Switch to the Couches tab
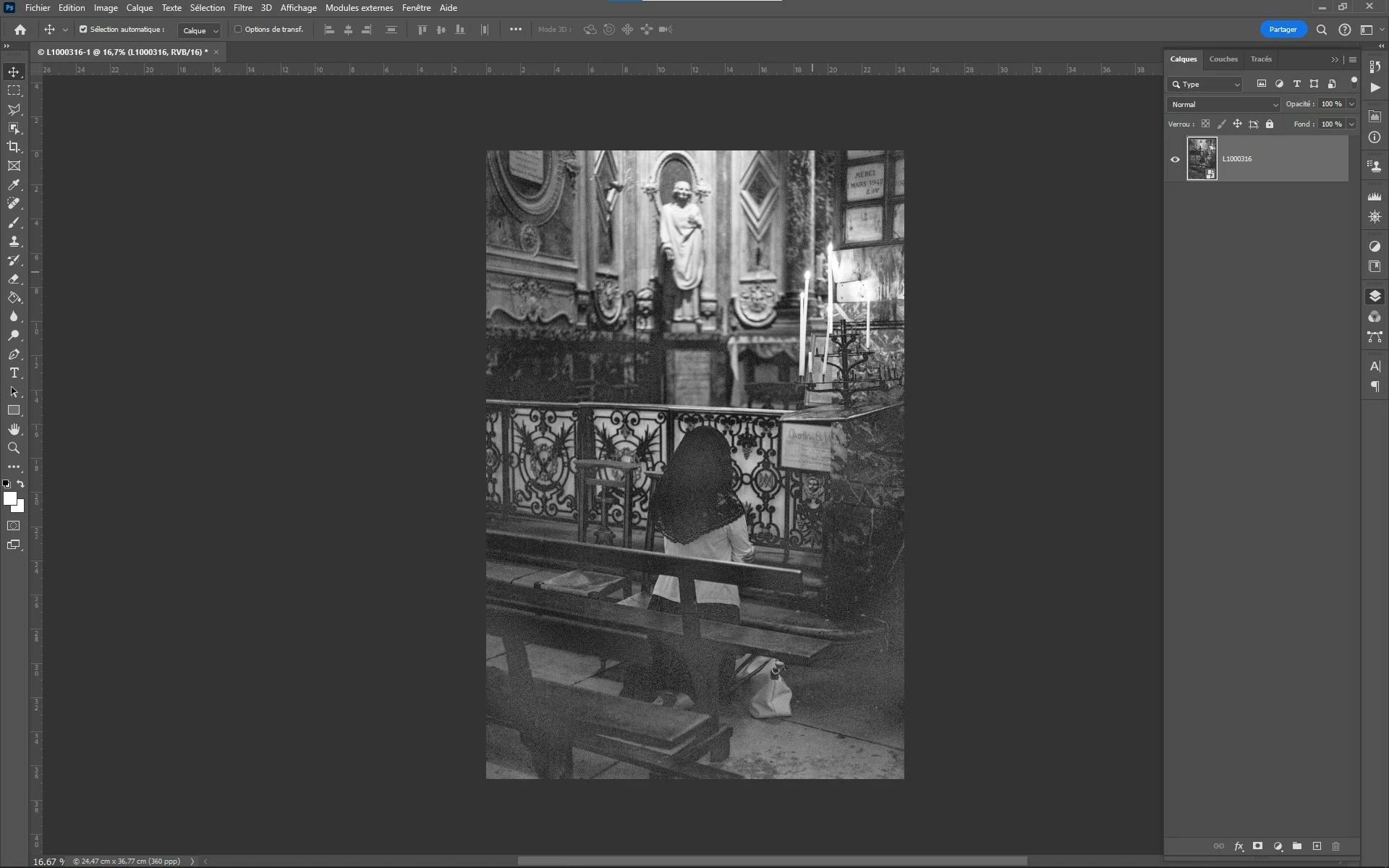This screenshot has height=868, width=1389. click(1223, 59)
